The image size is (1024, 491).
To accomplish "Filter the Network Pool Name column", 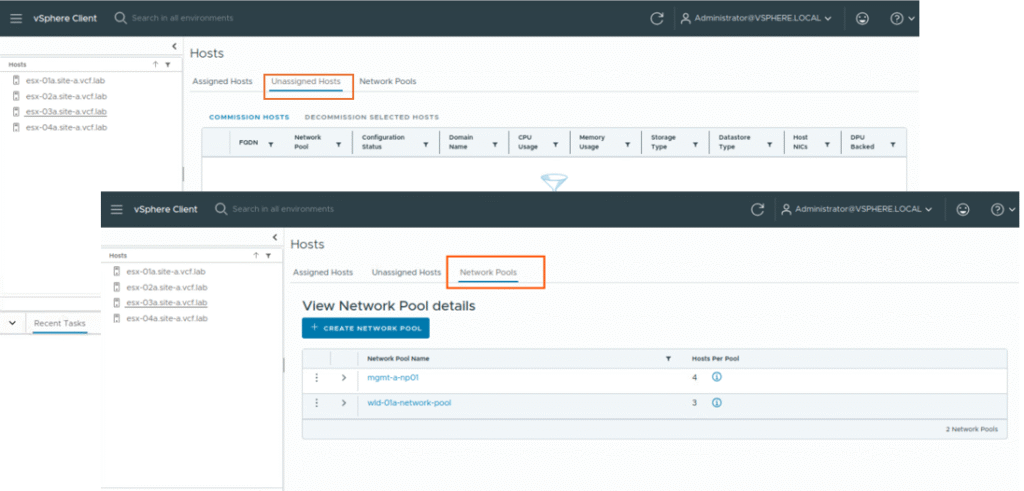I will 667,358.
